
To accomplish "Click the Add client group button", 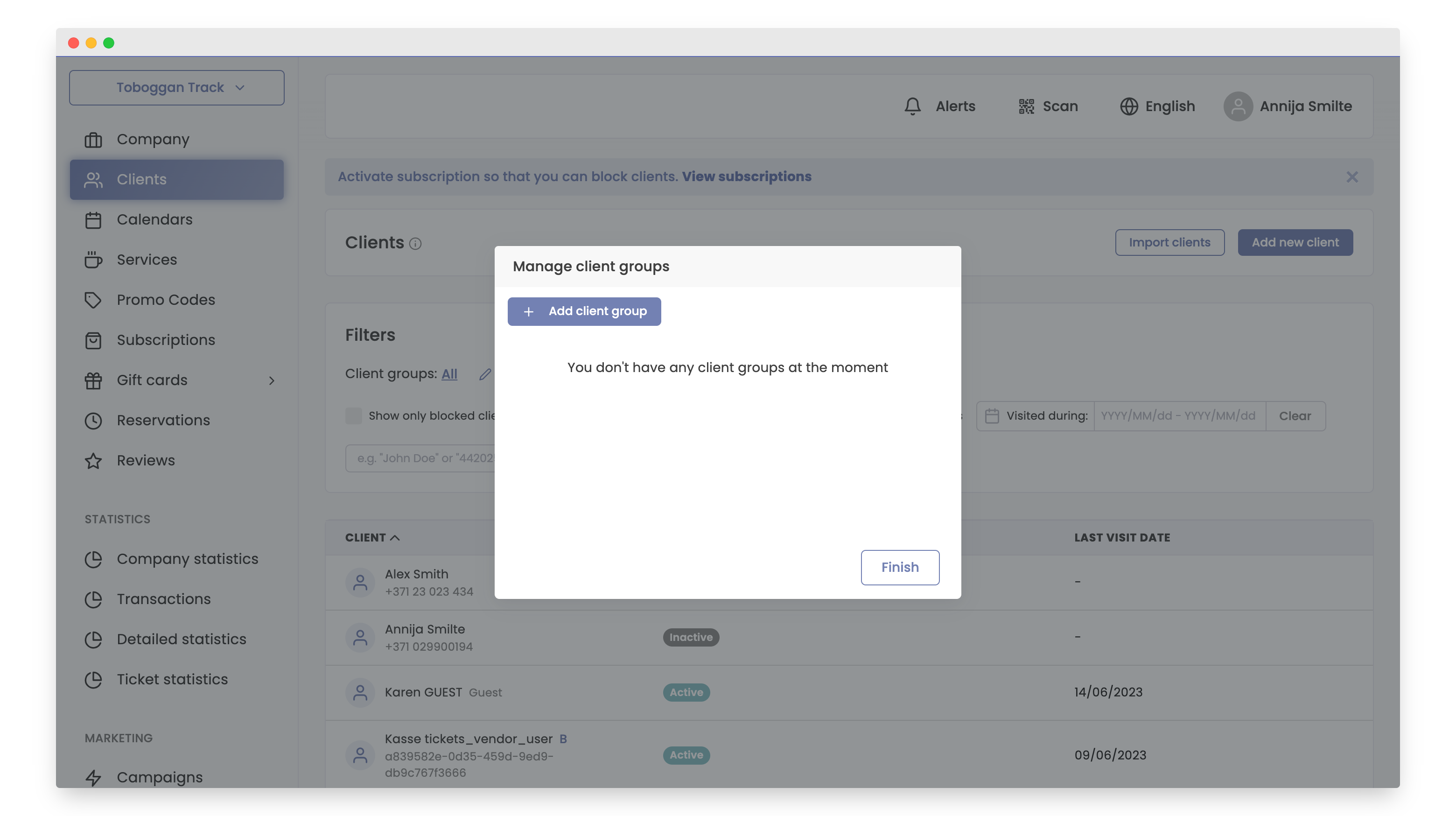I will click(x=584, y=311).
